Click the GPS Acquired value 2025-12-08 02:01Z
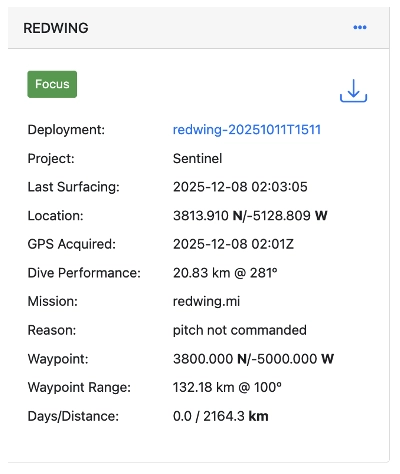This screenshot has height=474, width=400. [x=233, y=244]
